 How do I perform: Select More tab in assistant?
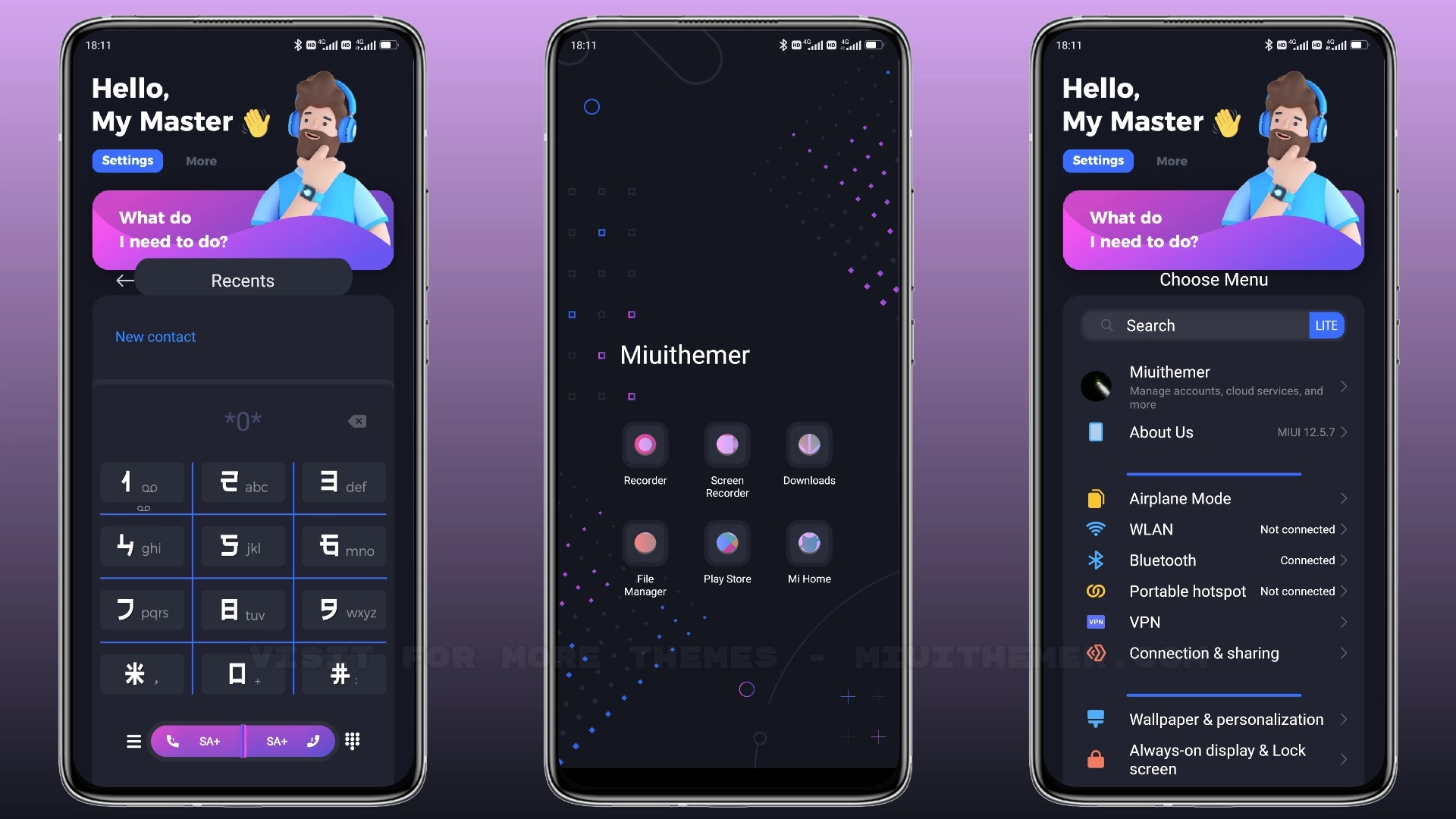[x=201, y=160]
